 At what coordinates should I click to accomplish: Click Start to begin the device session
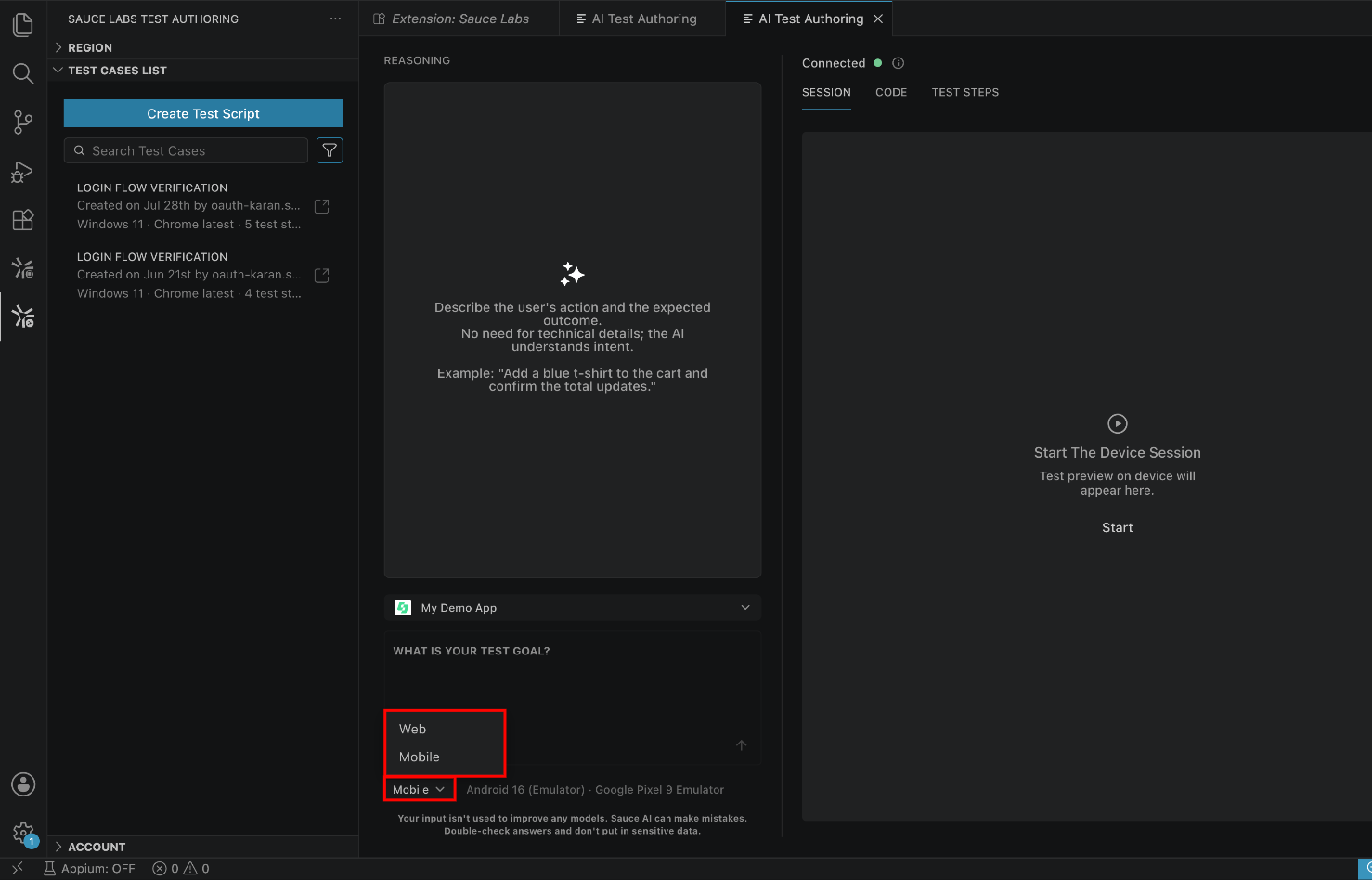(1118, 527)
